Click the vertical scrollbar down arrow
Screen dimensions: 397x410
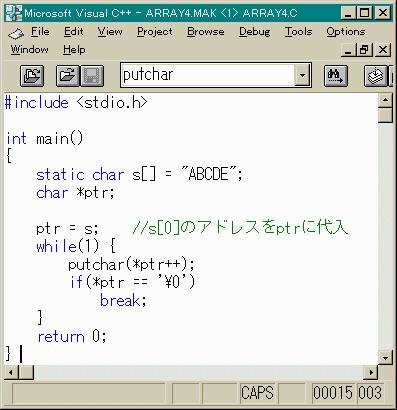386,358
